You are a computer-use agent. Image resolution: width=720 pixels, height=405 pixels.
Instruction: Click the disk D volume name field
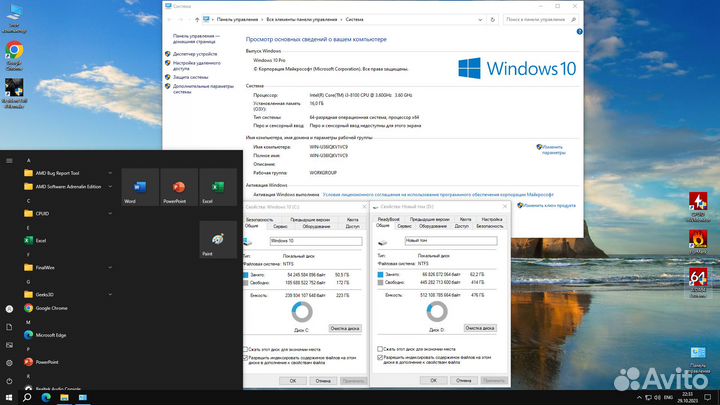(451, 240)
